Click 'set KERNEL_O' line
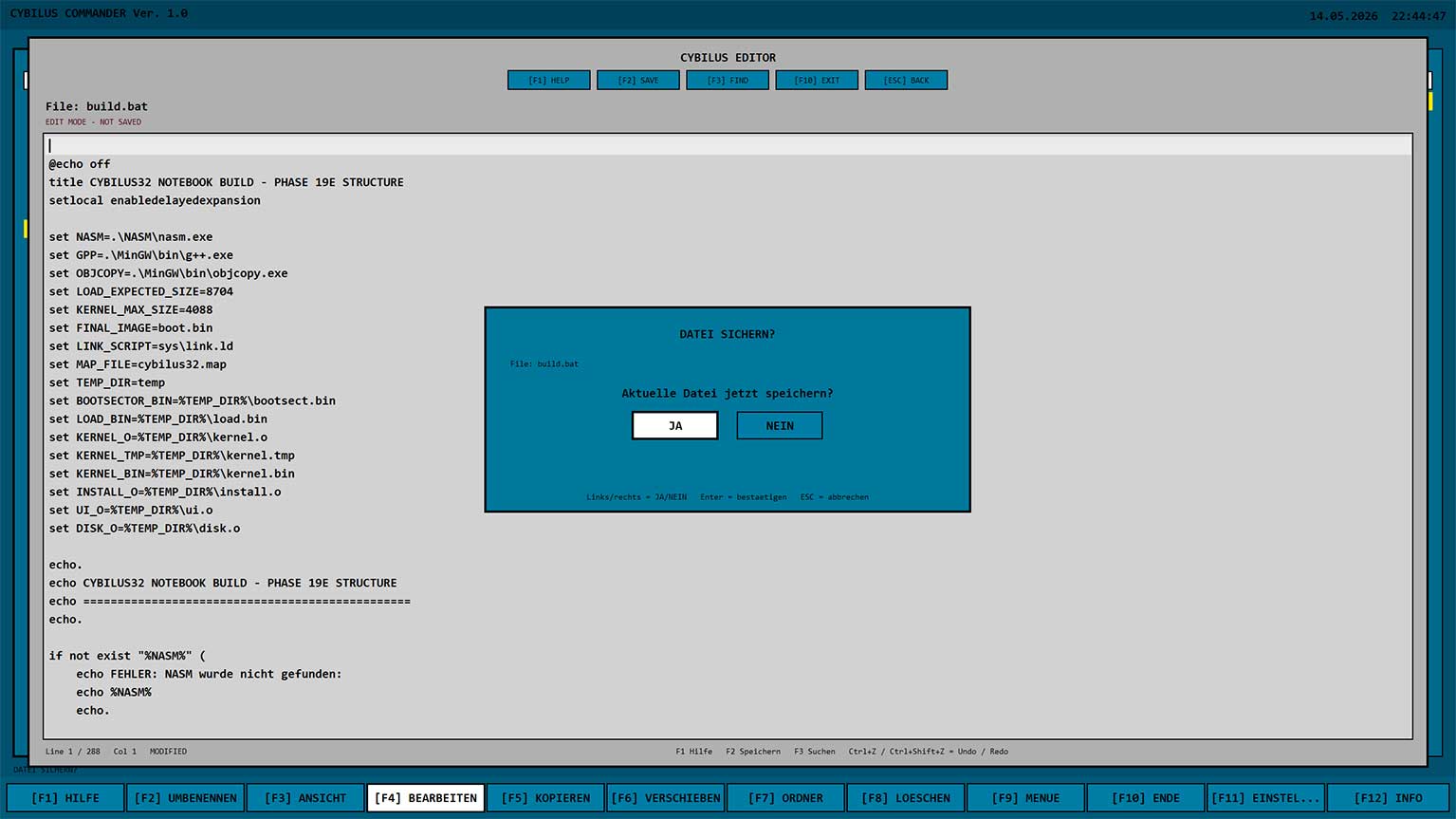Image resolution: width=1456 pixels, height=819 pixels. coord(158,437)
